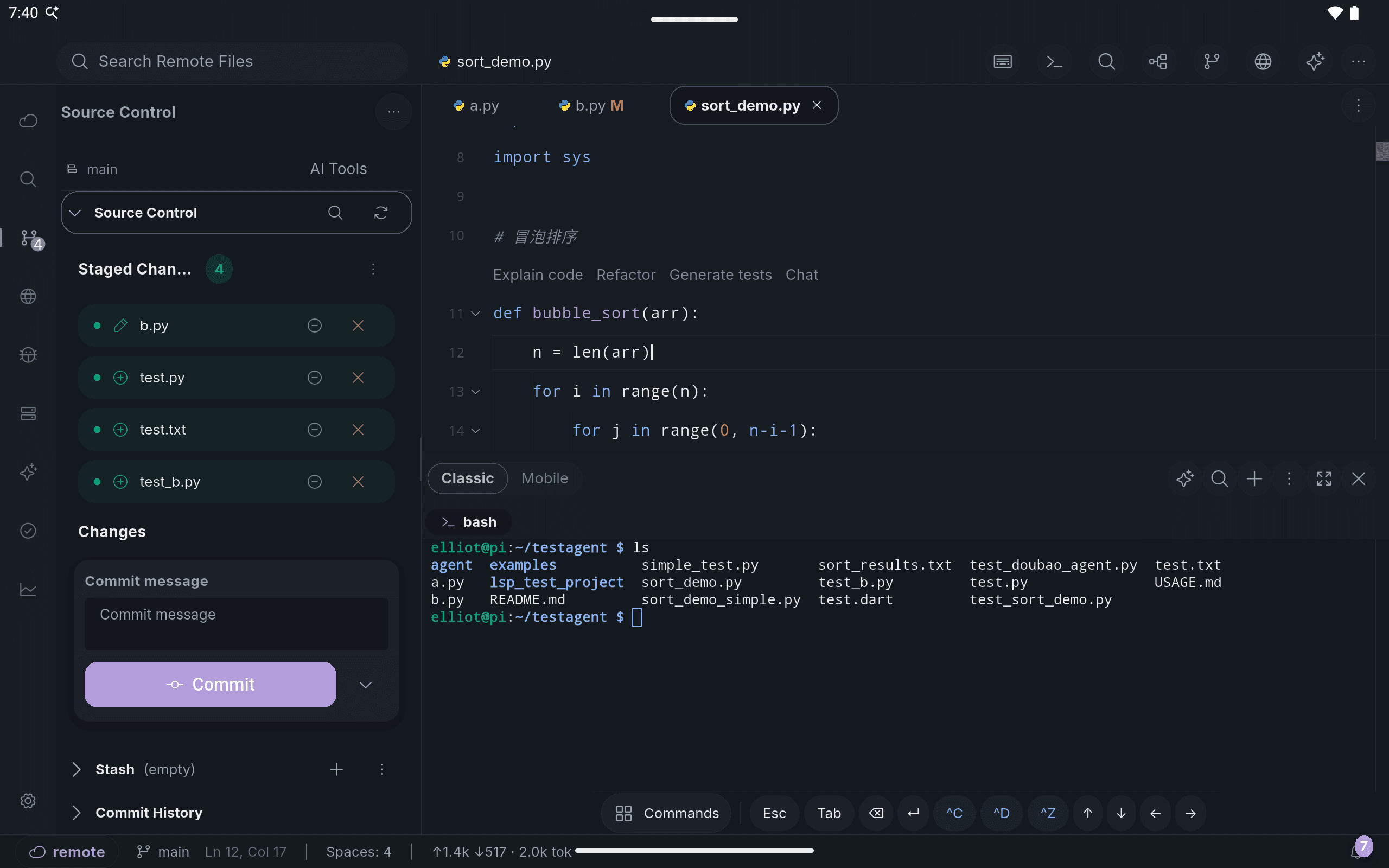This screenshot has height=868, width=1389.
Task: Open terminal panel more options menu
Action: (x=1289, y=479)
